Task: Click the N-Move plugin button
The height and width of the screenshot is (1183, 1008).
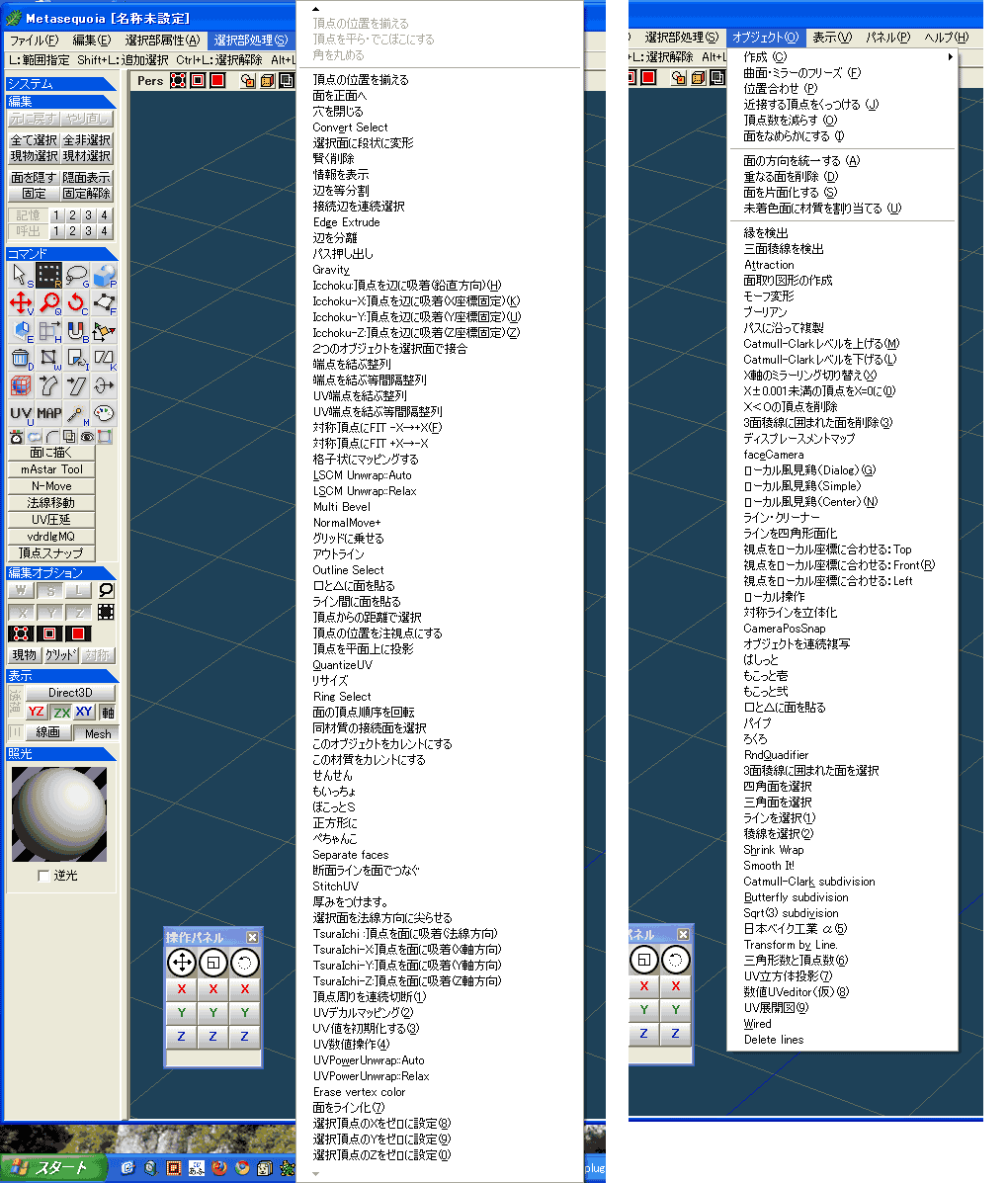Action: (51, 486)
